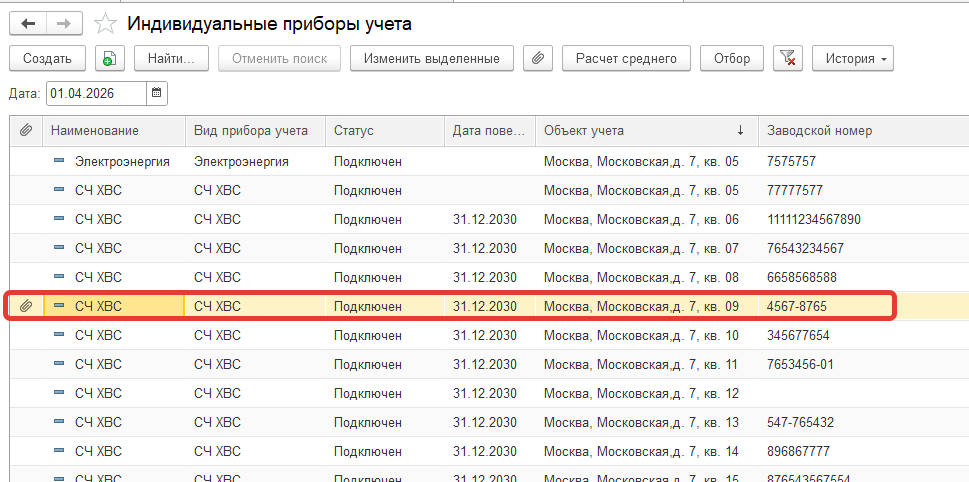969x482 pixels.
Task: Clear the filter using the funnel icon
Action: (788, 59)
